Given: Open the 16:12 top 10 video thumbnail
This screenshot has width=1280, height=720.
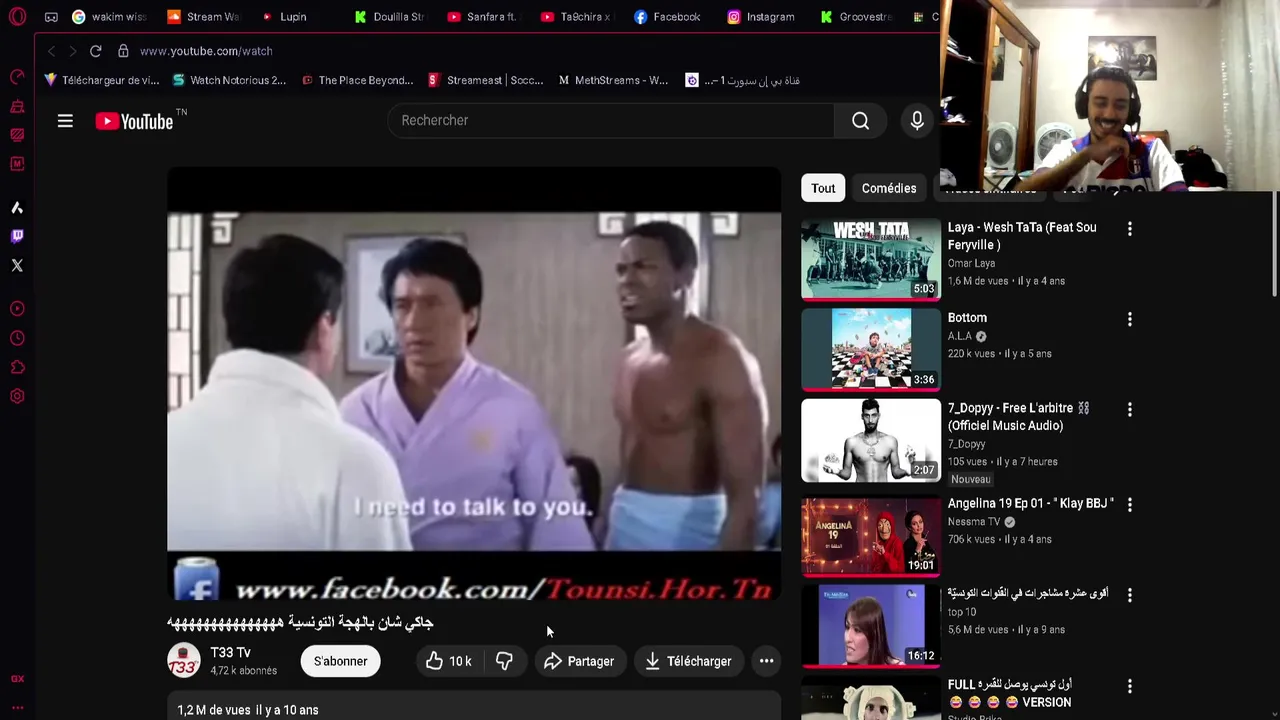Looking at the screenshot, I should pos(871,626).
